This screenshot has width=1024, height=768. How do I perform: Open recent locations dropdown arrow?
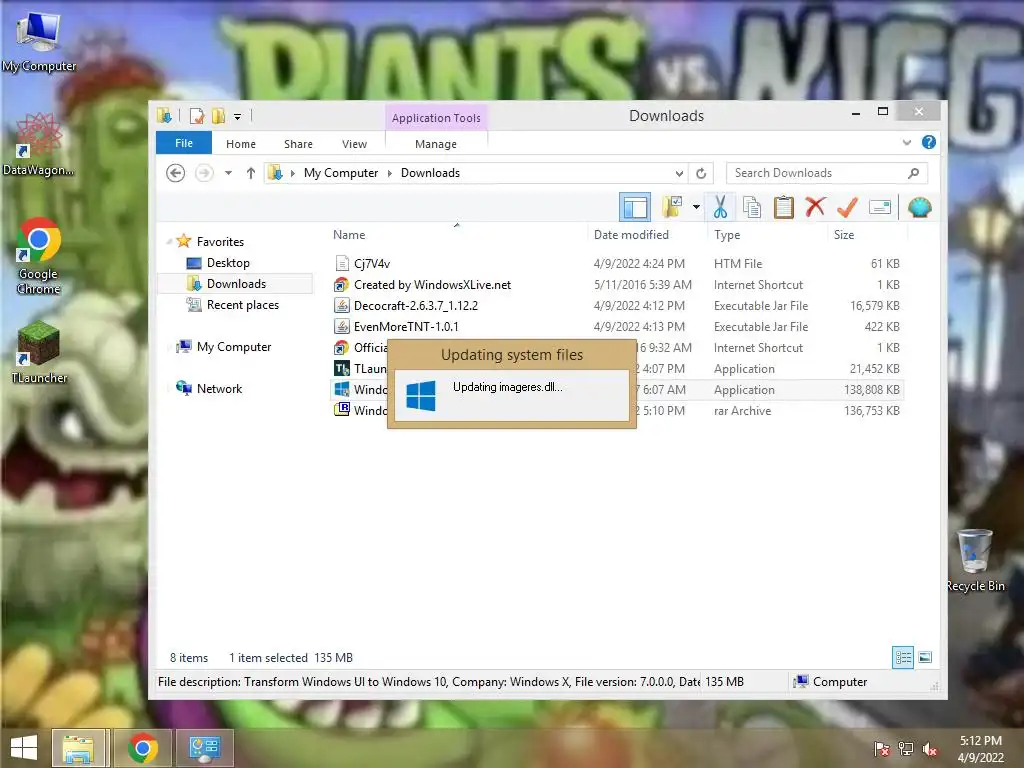point(228,173)
